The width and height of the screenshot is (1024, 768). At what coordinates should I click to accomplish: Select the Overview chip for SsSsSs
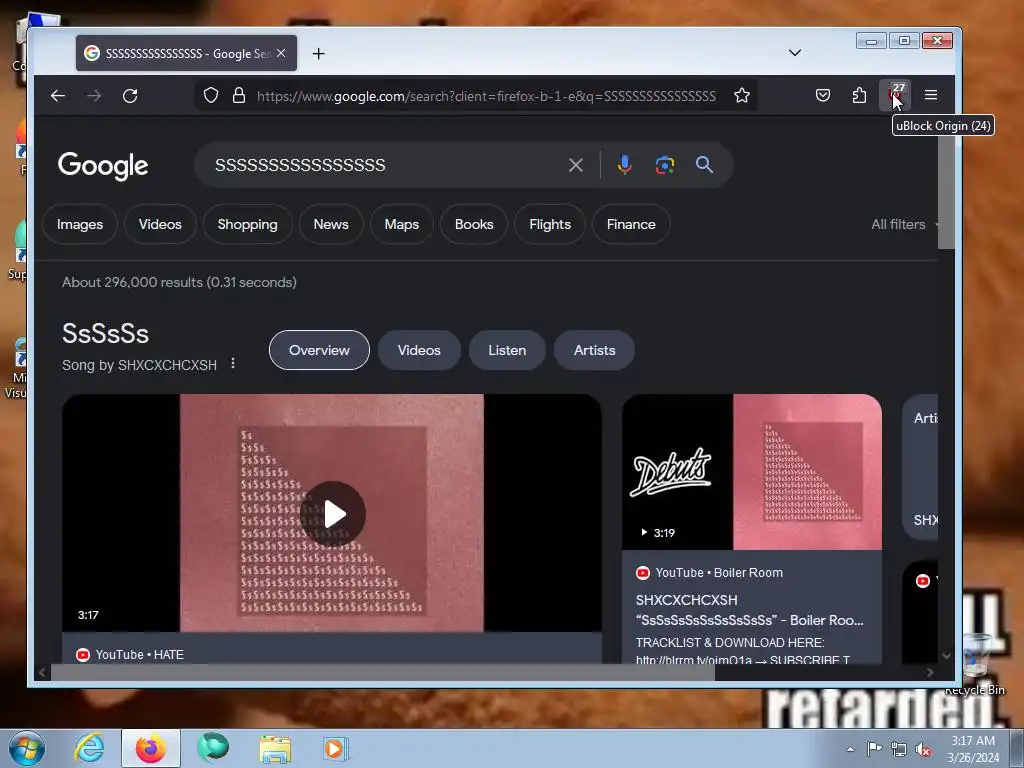point(319,350)
